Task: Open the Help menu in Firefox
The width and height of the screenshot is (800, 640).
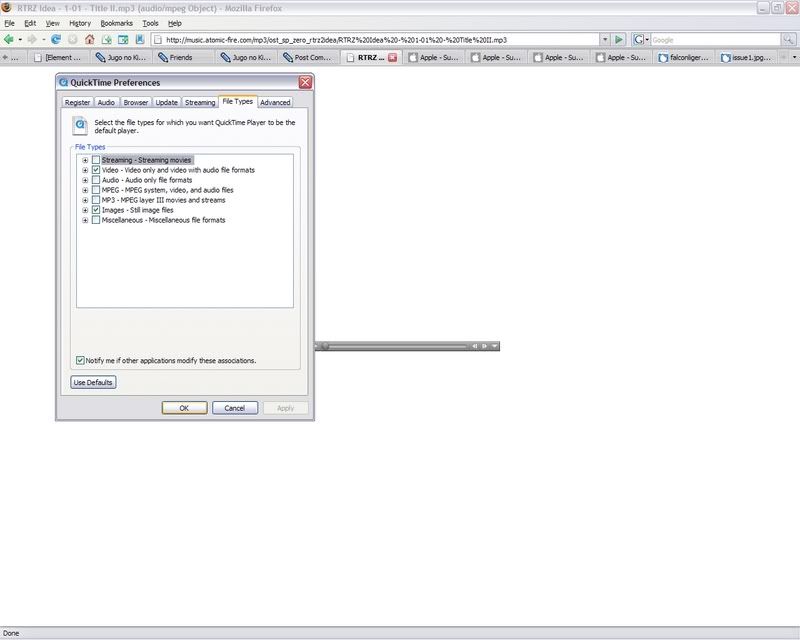Action: (x=174, y=23)
